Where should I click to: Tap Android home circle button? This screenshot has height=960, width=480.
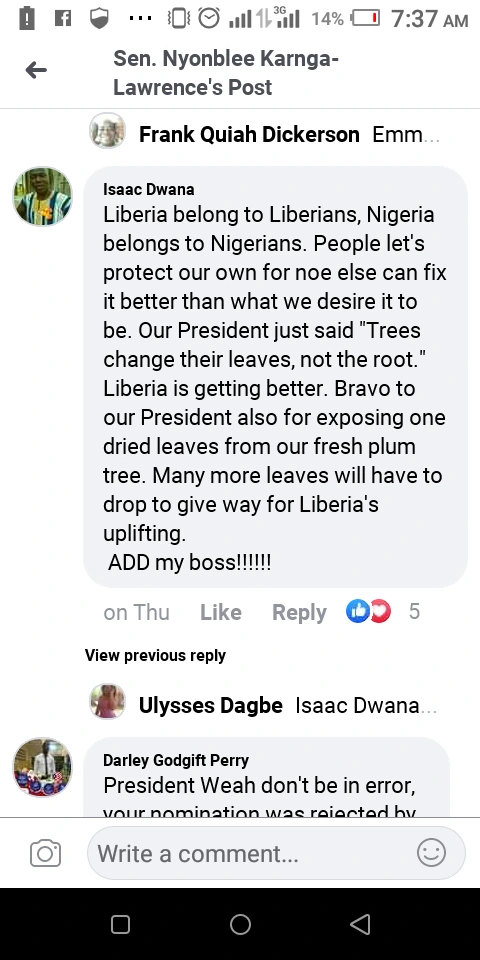240,924
